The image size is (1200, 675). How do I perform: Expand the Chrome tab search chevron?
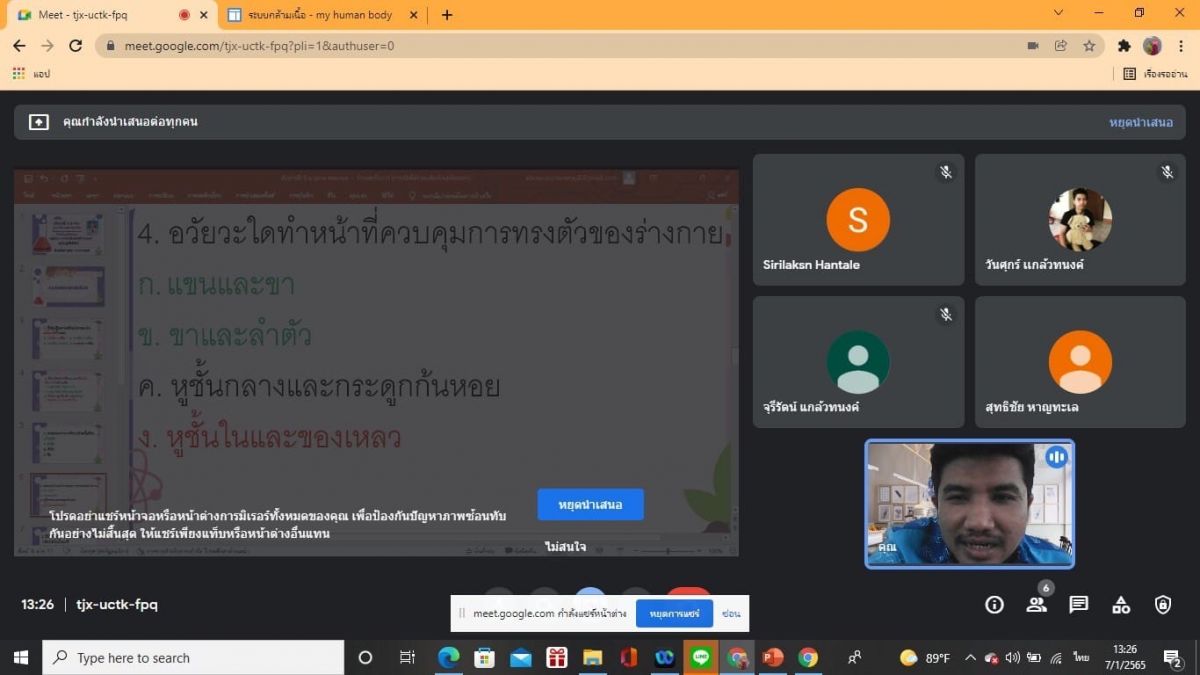pyautogui.click(x=1059, y=13)
